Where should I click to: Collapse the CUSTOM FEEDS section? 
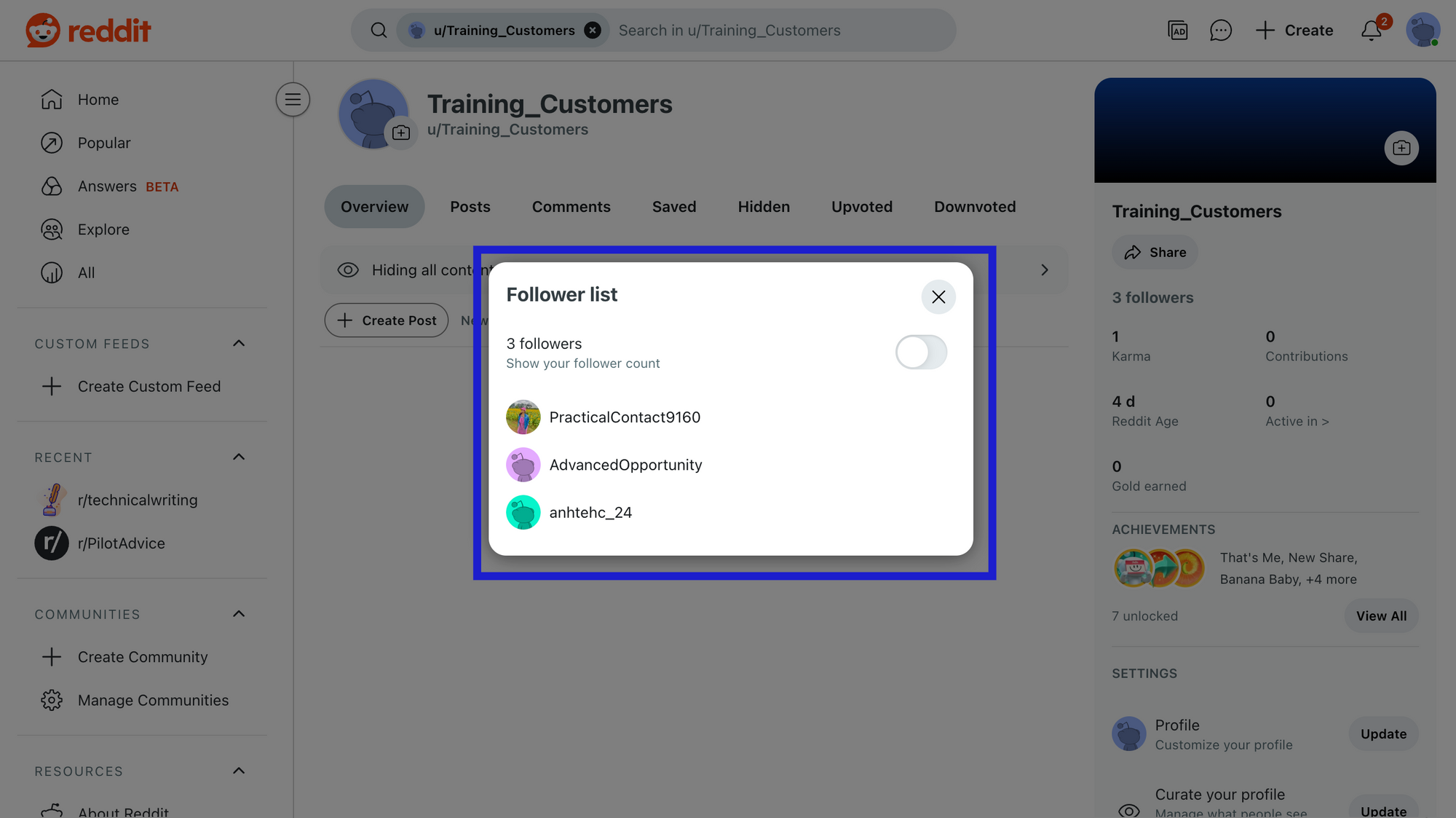[238, 343]
